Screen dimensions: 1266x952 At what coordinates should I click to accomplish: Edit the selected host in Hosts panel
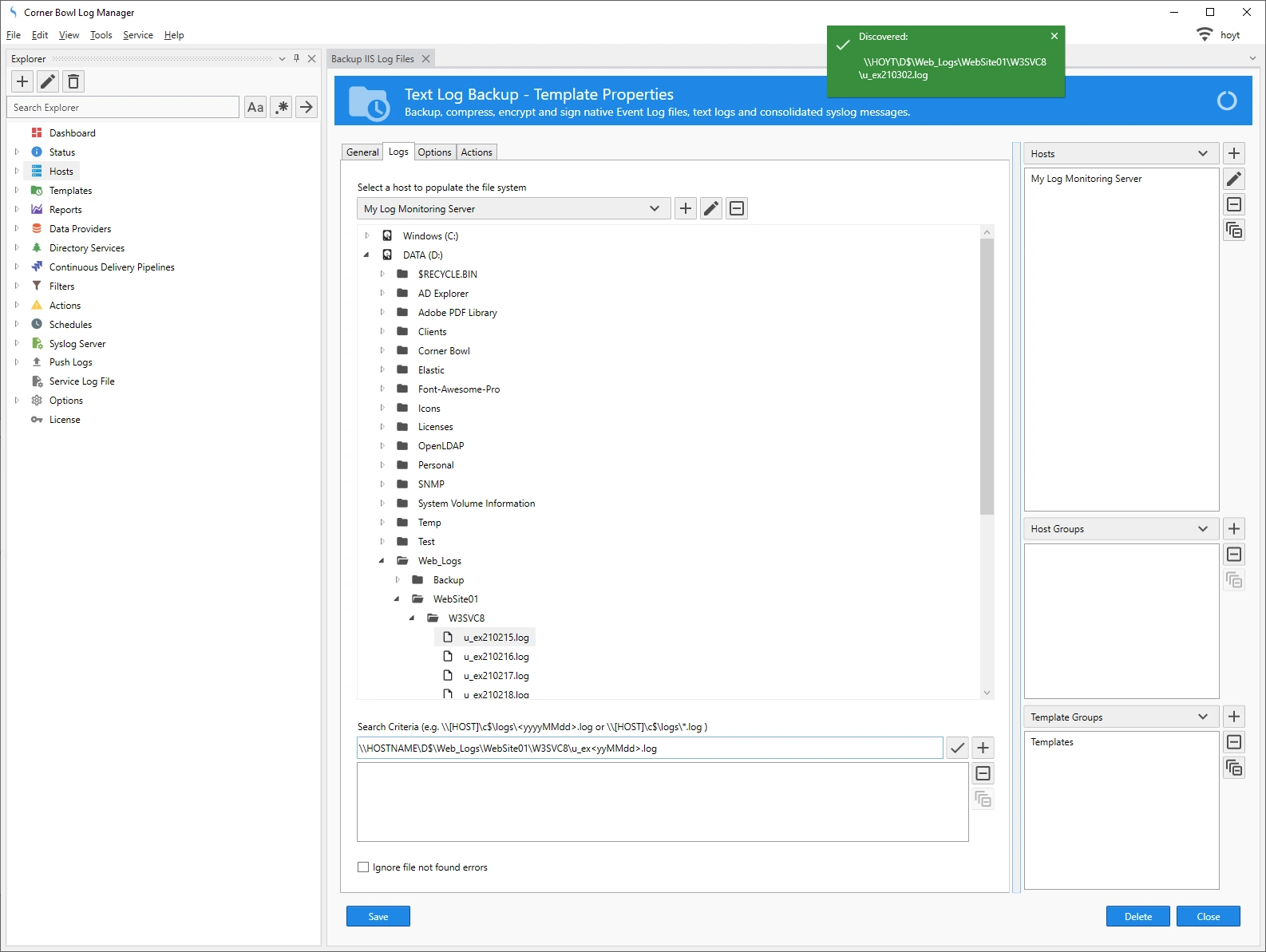(1234, 179)
